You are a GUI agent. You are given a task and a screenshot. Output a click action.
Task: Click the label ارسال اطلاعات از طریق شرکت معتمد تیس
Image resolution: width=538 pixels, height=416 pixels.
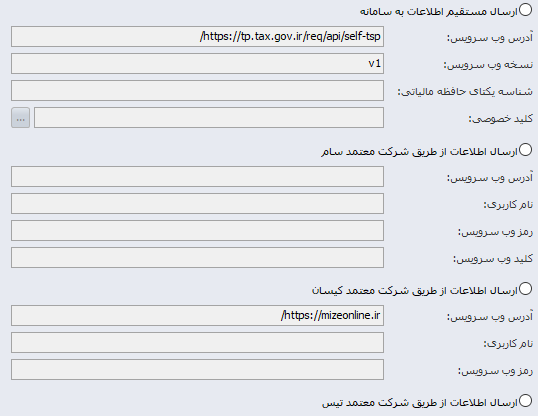(420, 403)
